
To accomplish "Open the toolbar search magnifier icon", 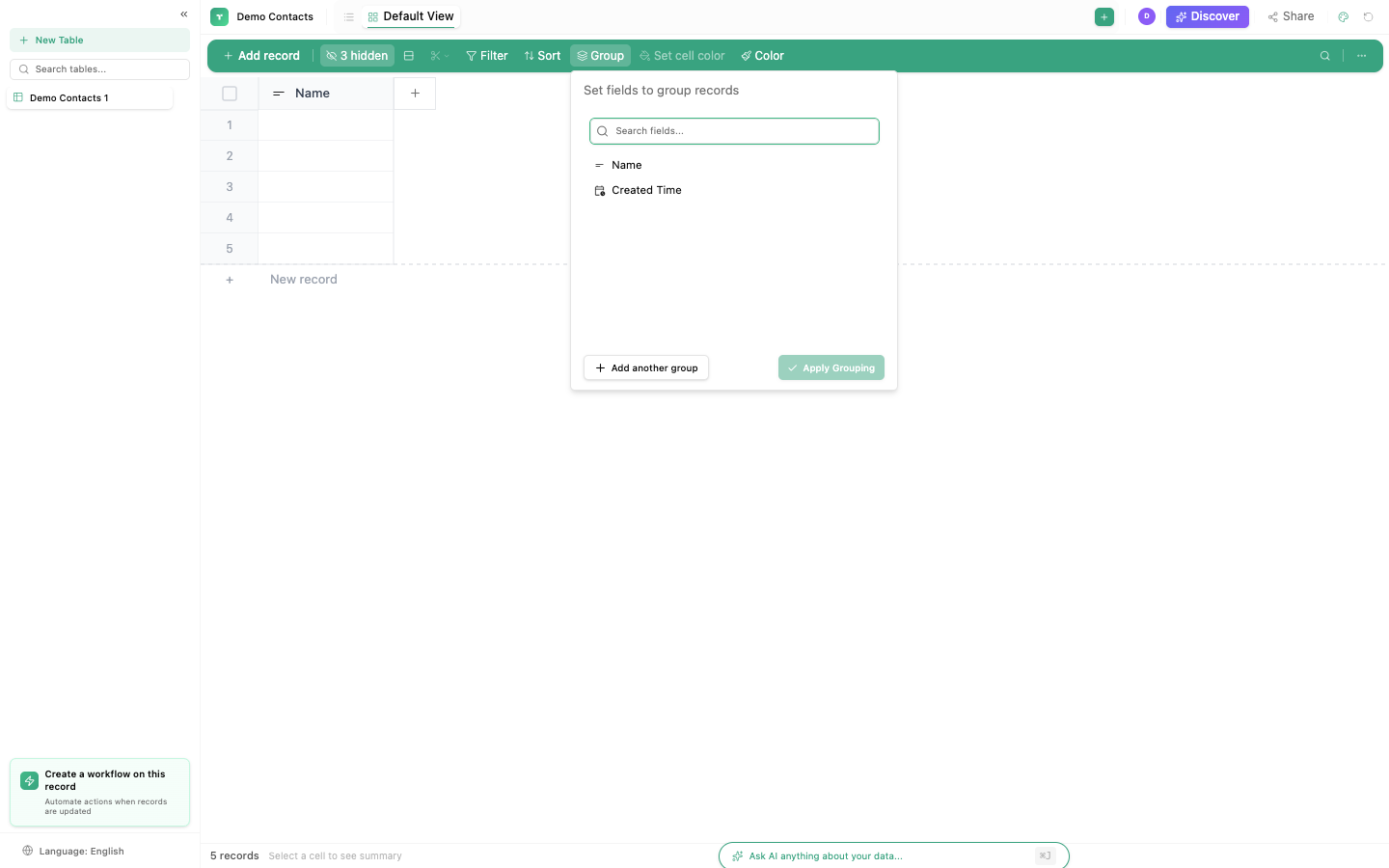I will (1325, 56).
